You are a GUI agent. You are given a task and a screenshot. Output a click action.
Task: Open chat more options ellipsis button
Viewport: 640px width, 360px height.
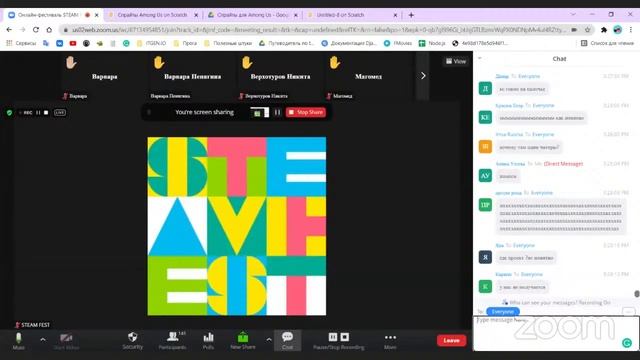point(629,311)
